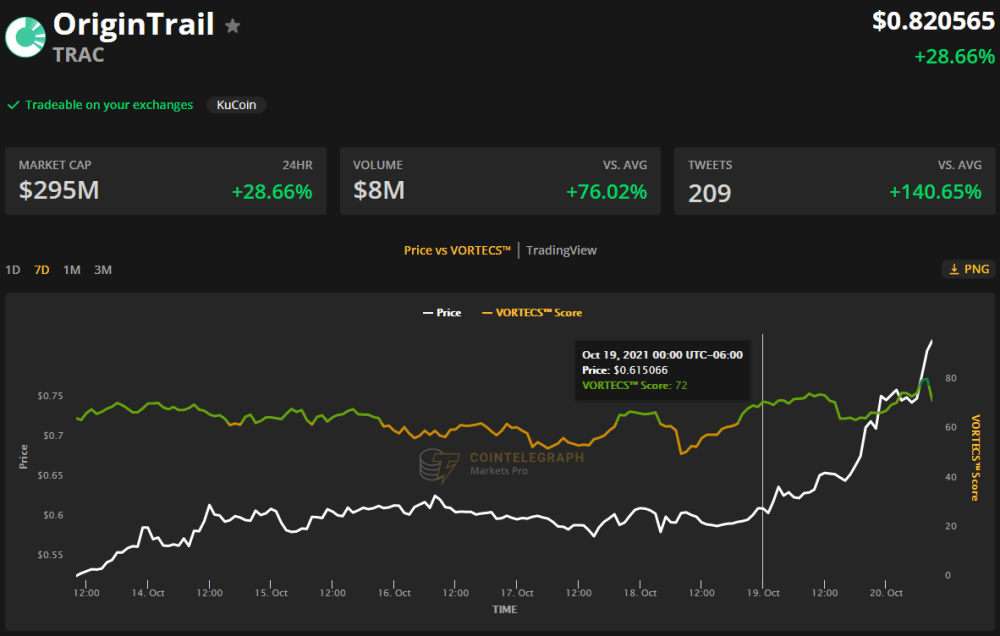This screenshot has width=1000, height=636.
Task: Click the Oct 19, 2021 tooltip date
Action: click(662, 355)
